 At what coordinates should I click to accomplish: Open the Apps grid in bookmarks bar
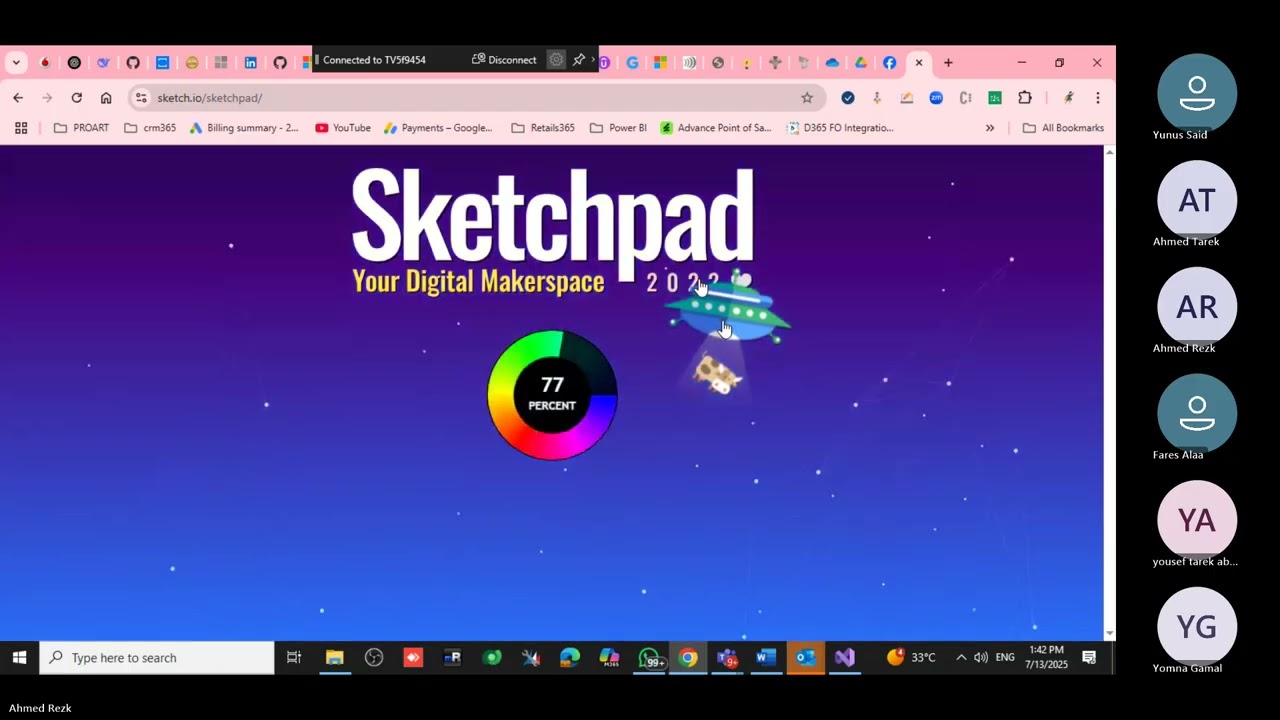coord(21,128)
